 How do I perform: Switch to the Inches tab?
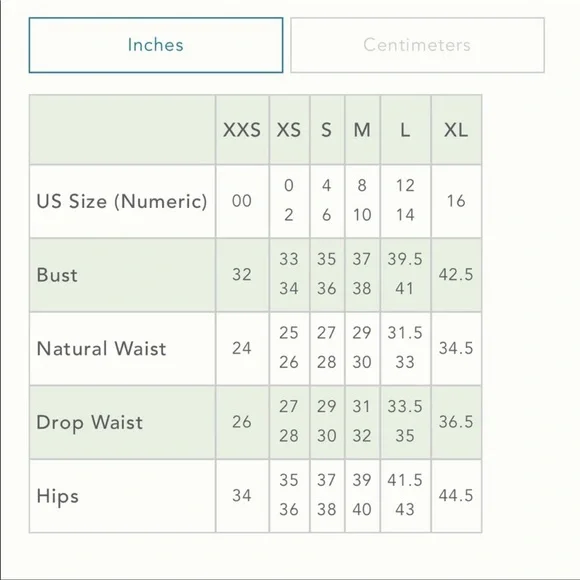click(156, 45)
